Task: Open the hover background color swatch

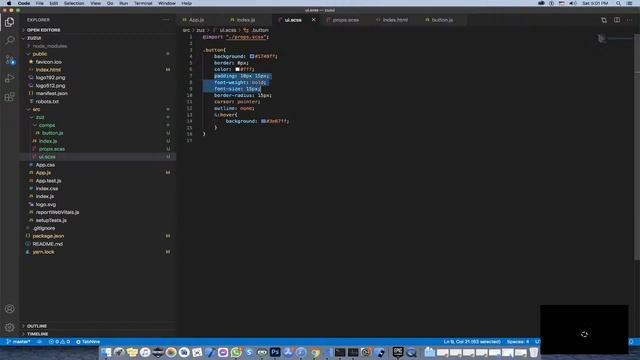Action: click(263, 121)
